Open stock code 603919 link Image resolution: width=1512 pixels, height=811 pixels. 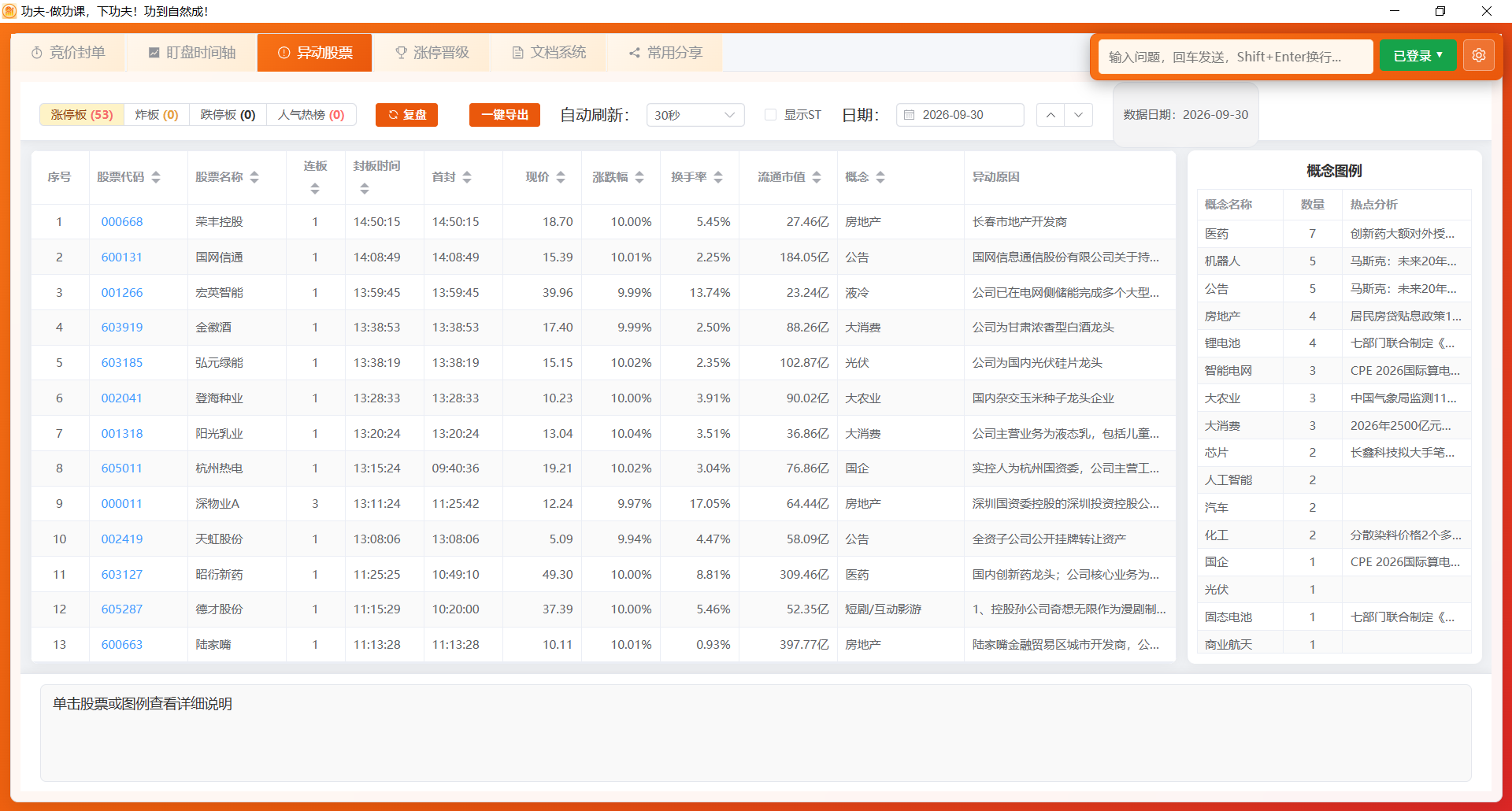click(x=122, y=328)
